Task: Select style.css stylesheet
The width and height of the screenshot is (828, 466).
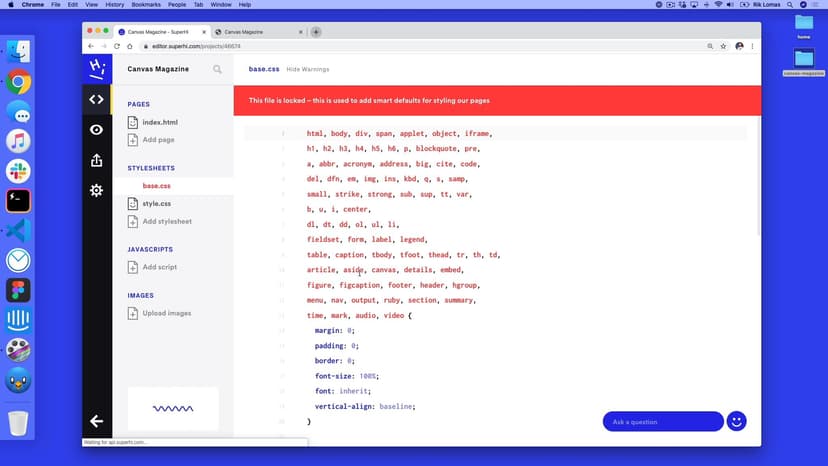Action: [x=156, y=204]
